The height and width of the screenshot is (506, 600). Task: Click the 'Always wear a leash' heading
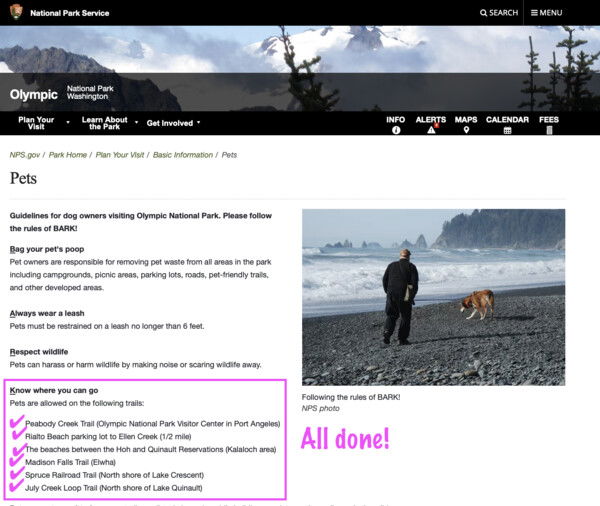[x=47, y=313]
